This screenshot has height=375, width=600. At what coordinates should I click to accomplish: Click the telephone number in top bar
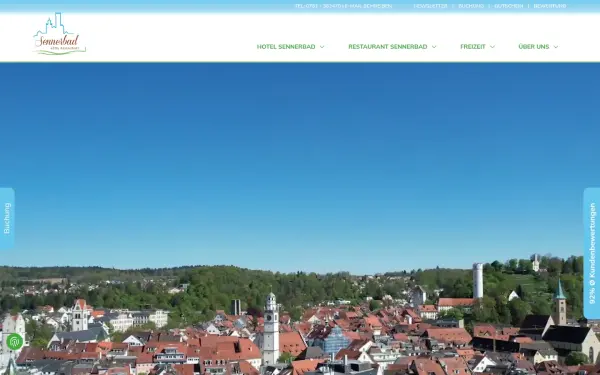tap(318, 6)
